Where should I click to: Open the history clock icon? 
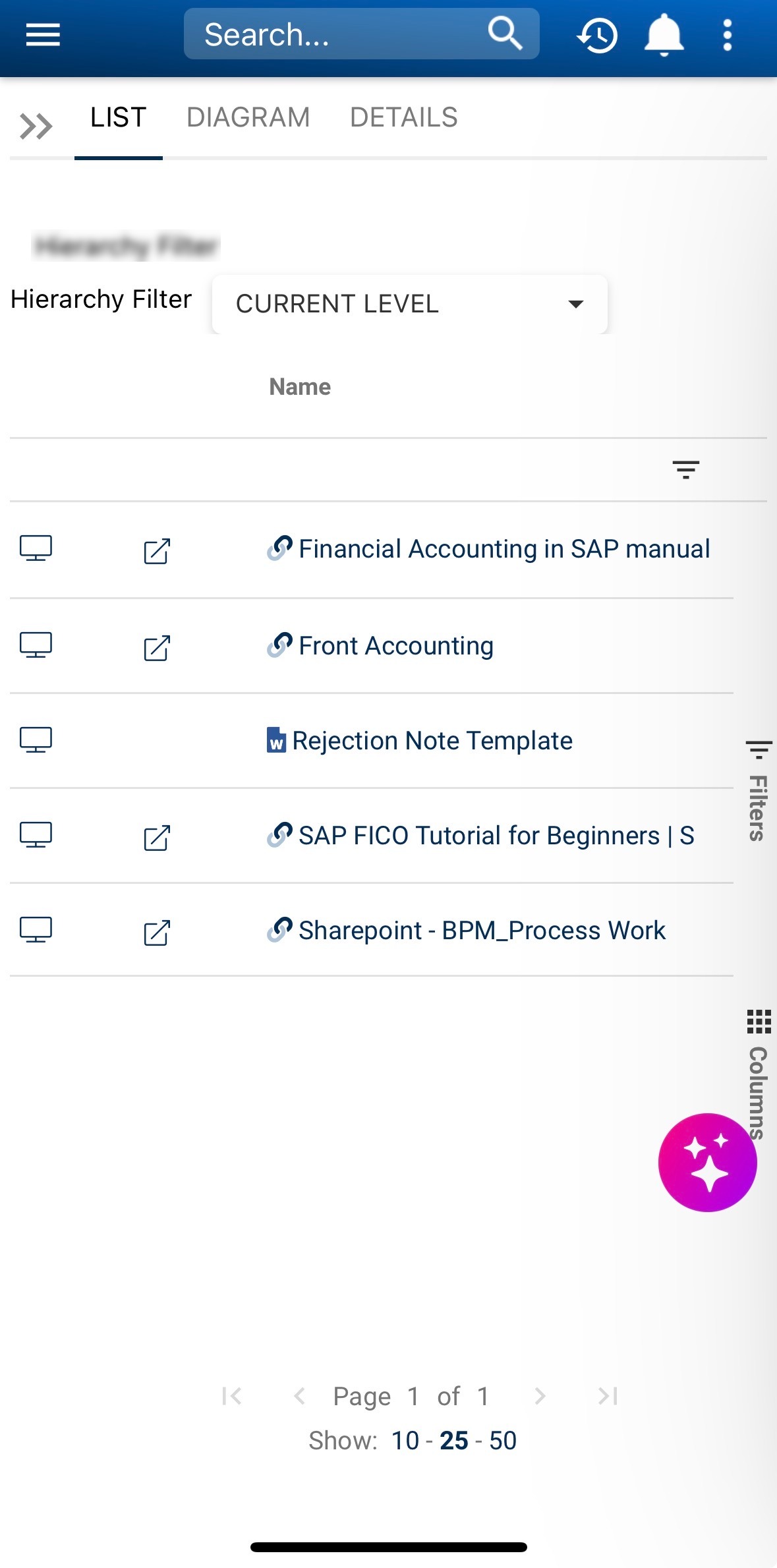point(598,36)
